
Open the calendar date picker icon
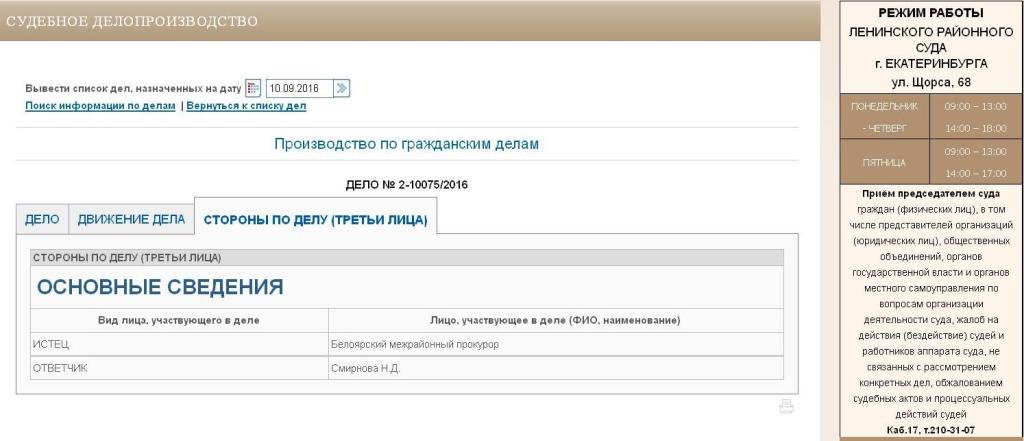[x=253, y=88]
